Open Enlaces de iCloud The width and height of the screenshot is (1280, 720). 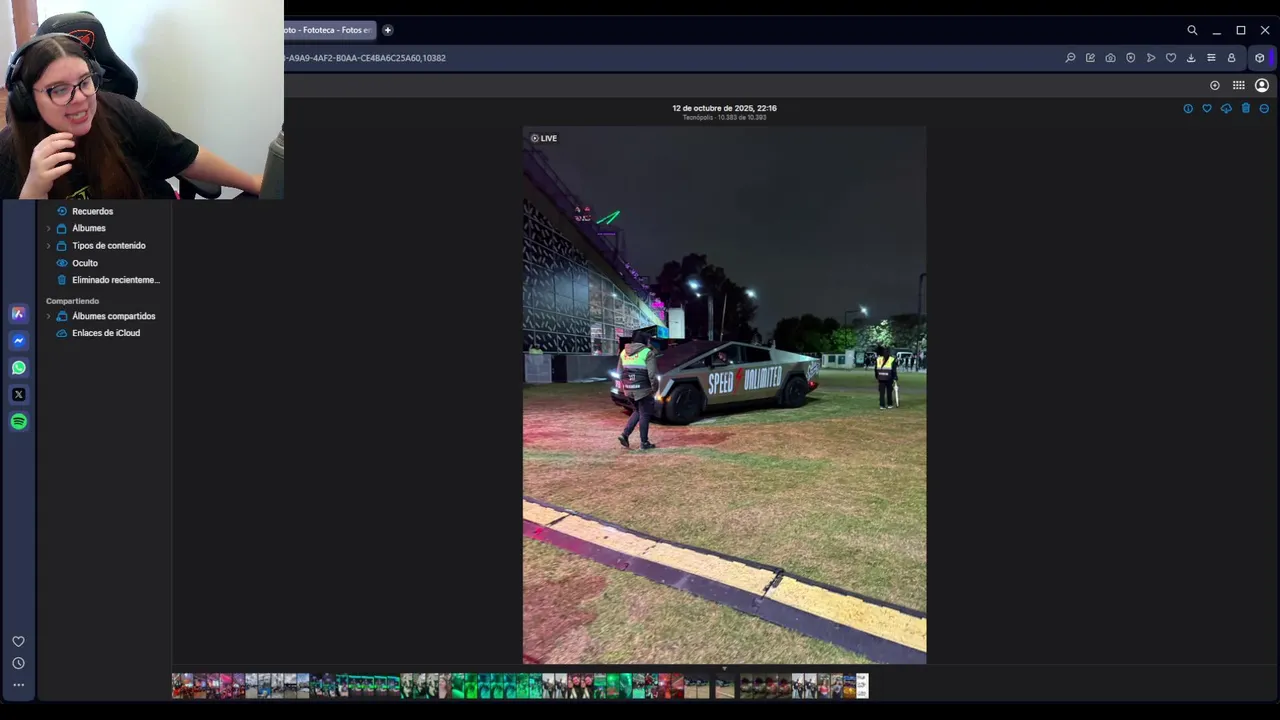105,333
